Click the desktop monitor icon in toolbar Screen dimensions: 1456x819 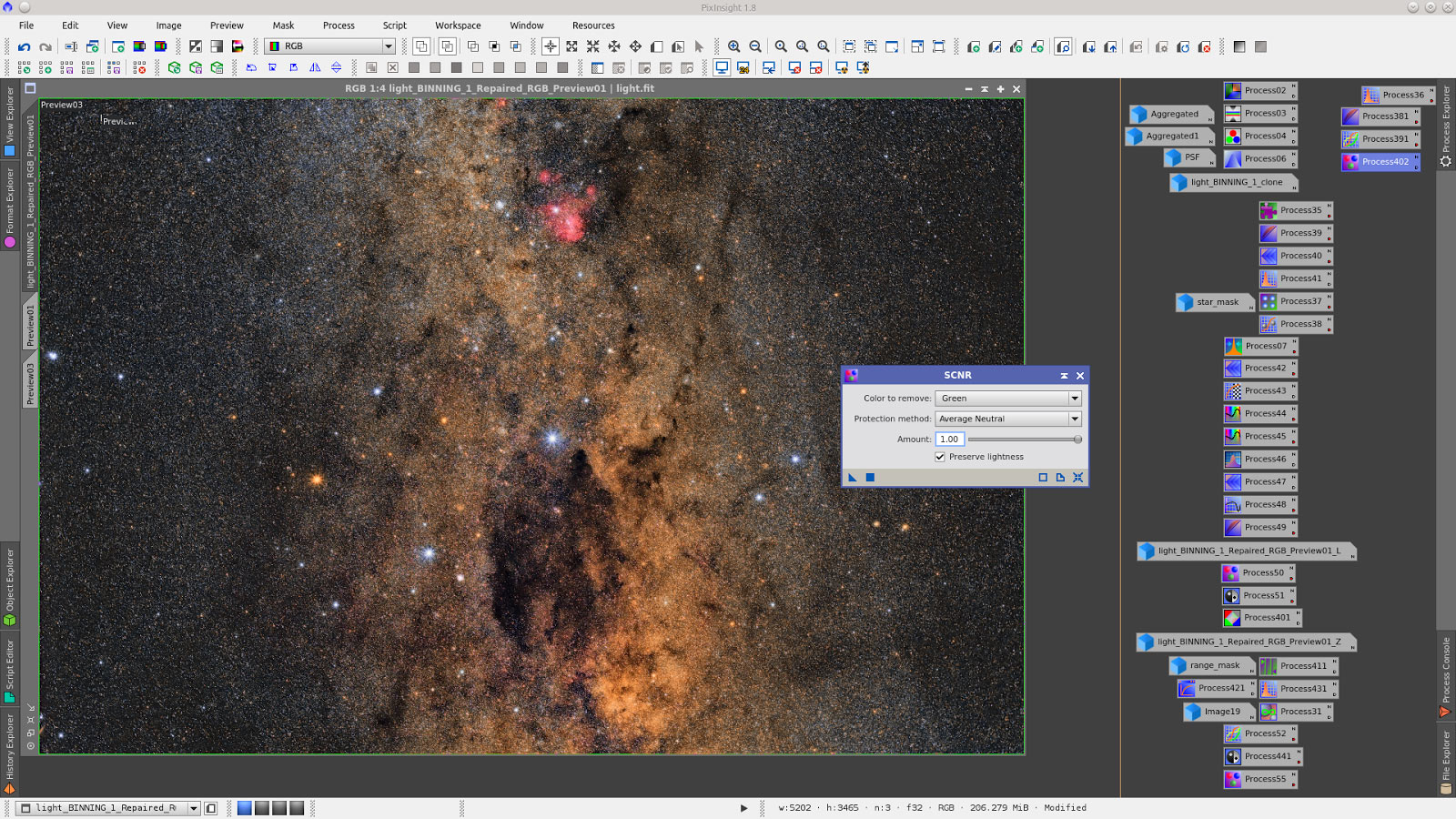tap(722, 67)
